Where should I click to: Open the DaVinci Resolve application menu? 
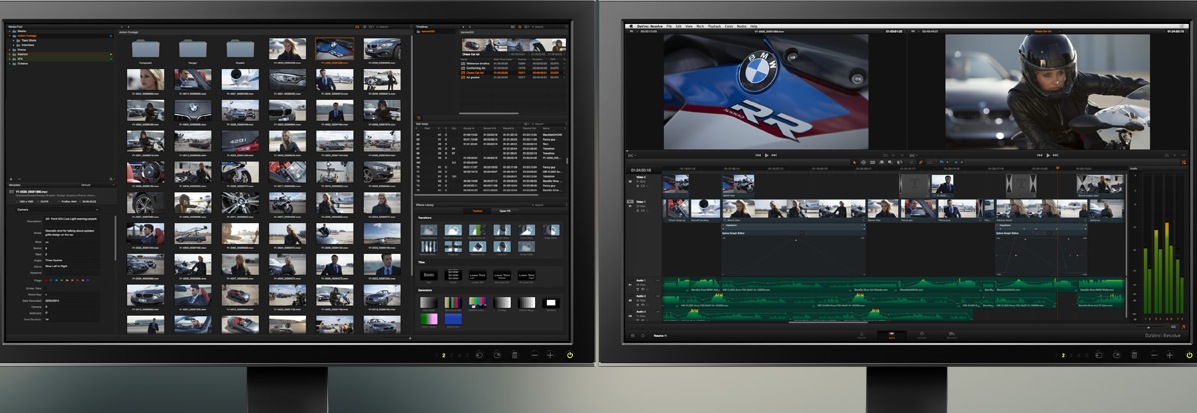pos(650,26)
